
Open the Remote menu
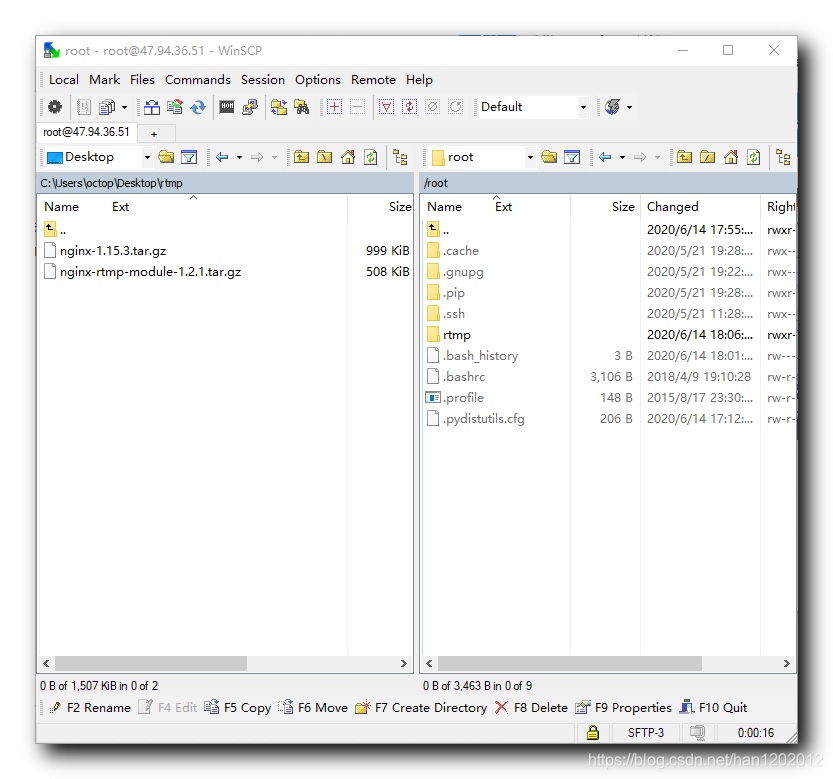click(373, 80)
